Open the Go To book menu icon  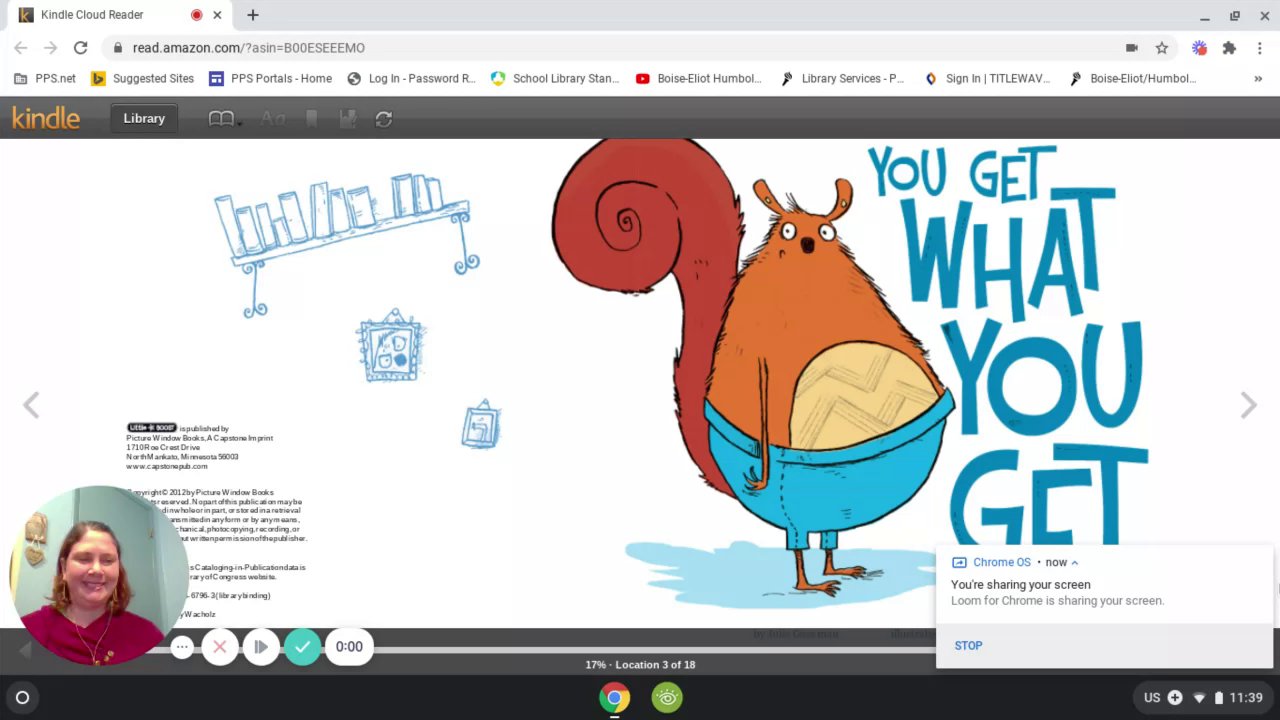pos(224,119)
